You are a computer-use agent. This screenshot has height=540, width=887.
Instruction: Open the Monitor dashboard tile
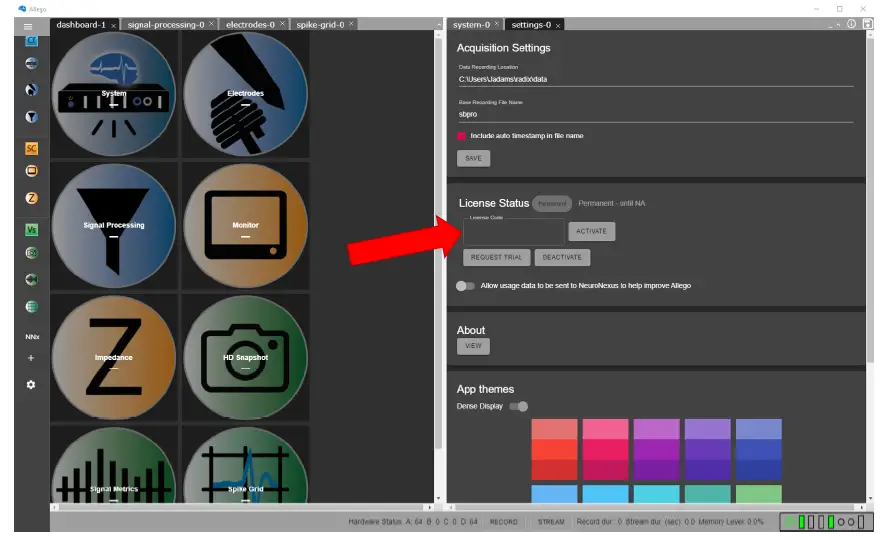[x=246, y=226]
